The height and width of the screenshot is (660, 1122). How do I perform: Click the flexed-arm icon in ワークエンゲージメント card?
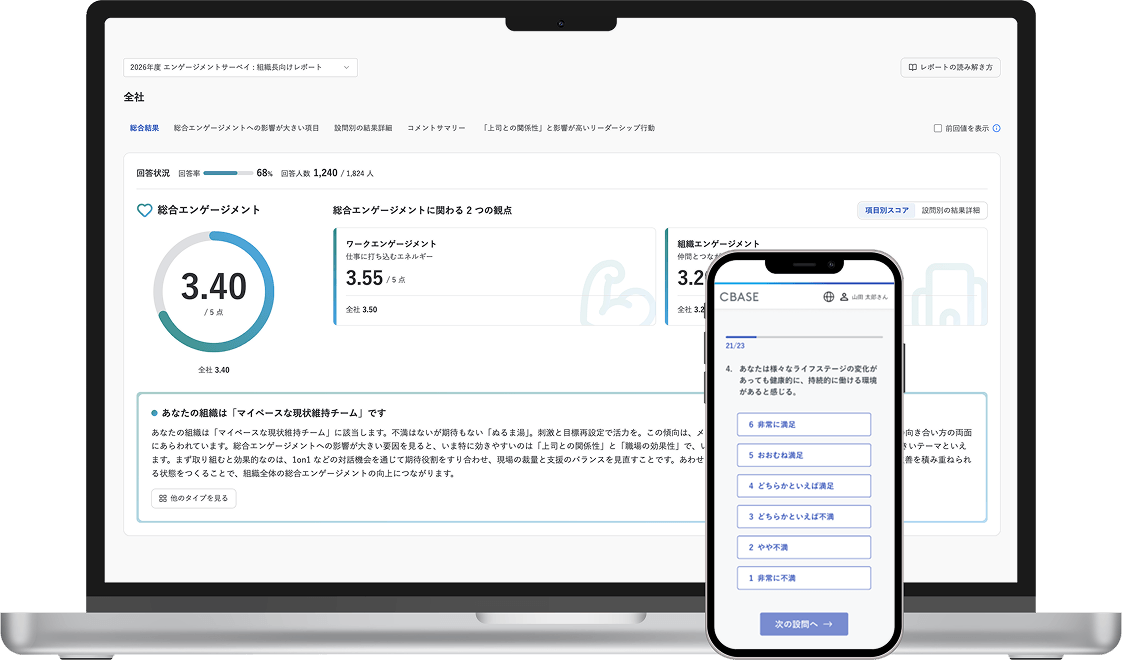point(617,293)
